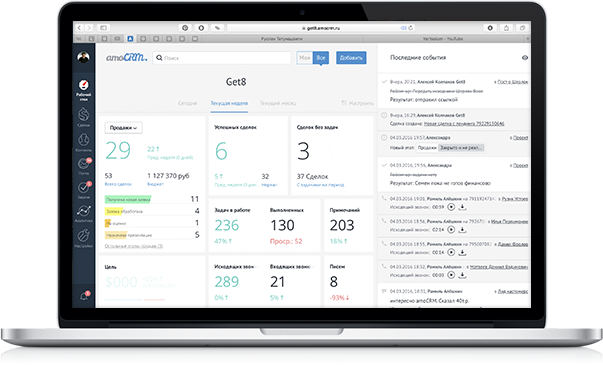Image resolution: width=603 pixels, height=365 pixels.
Task: Switch filter toggle to Все
Action: pyautogui.click(x=321, y=58)
